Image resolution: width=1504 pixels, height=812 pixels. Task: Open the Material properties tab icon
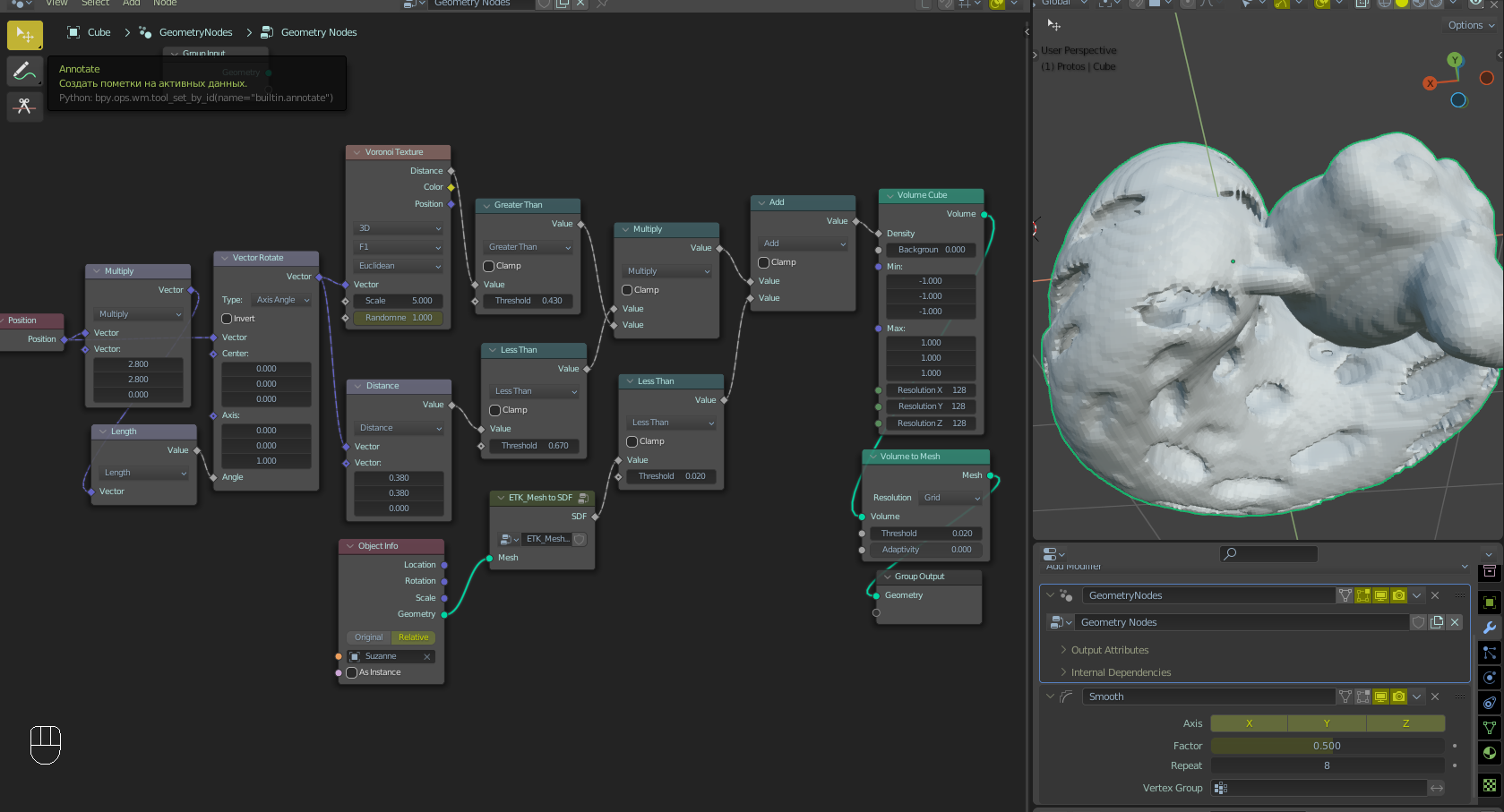pos(1490,753)
